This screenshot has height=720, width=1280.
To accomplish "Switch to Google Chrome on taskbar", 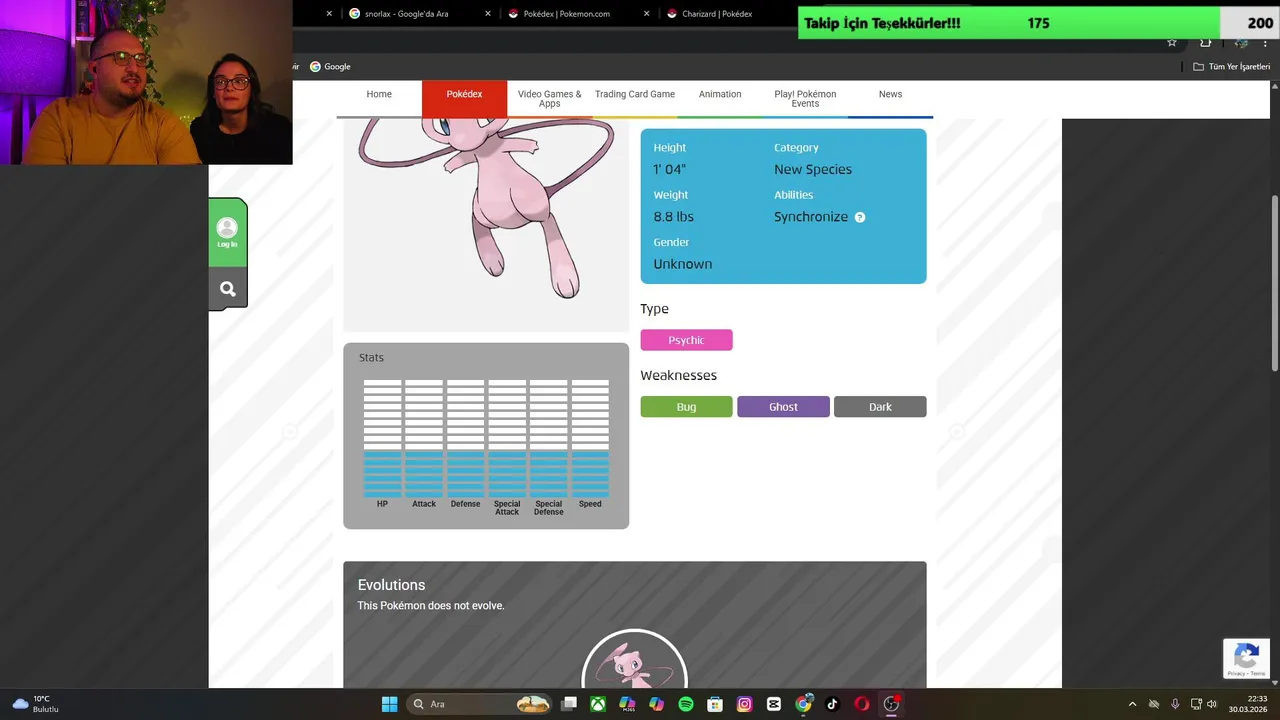I will [x=803, y=704].
